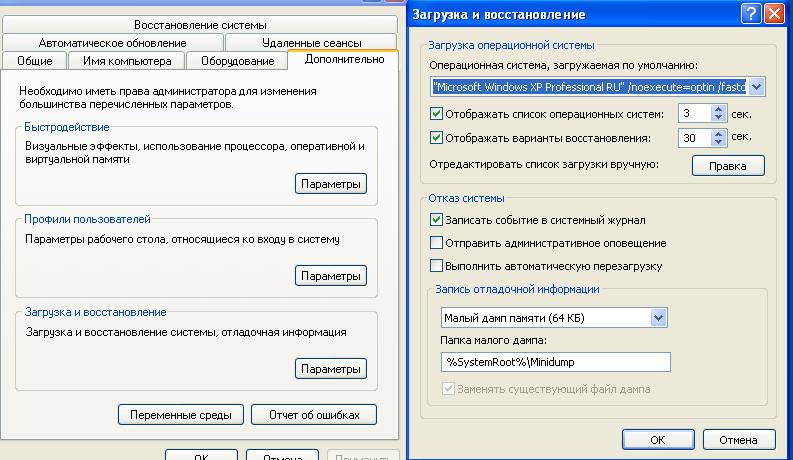Image resolution: width=793 pixels, height=460 pixels.
Task: Disable Записать событие в системный журнал
Action: (x=435, y=219)
